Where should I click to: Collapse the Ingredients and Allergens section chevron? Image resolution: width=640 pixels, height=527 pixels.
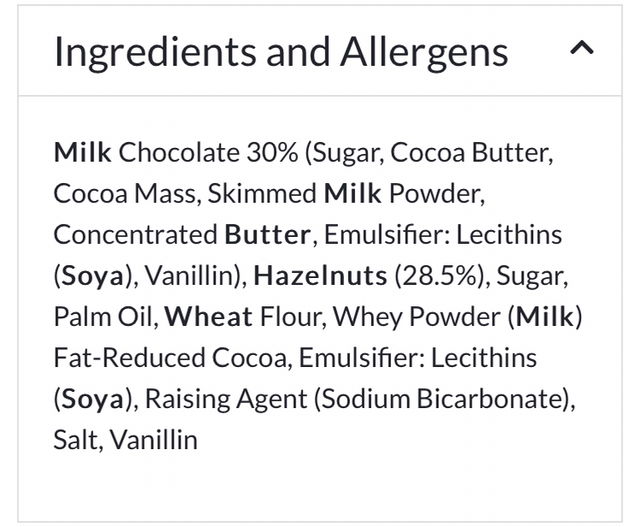583,49
